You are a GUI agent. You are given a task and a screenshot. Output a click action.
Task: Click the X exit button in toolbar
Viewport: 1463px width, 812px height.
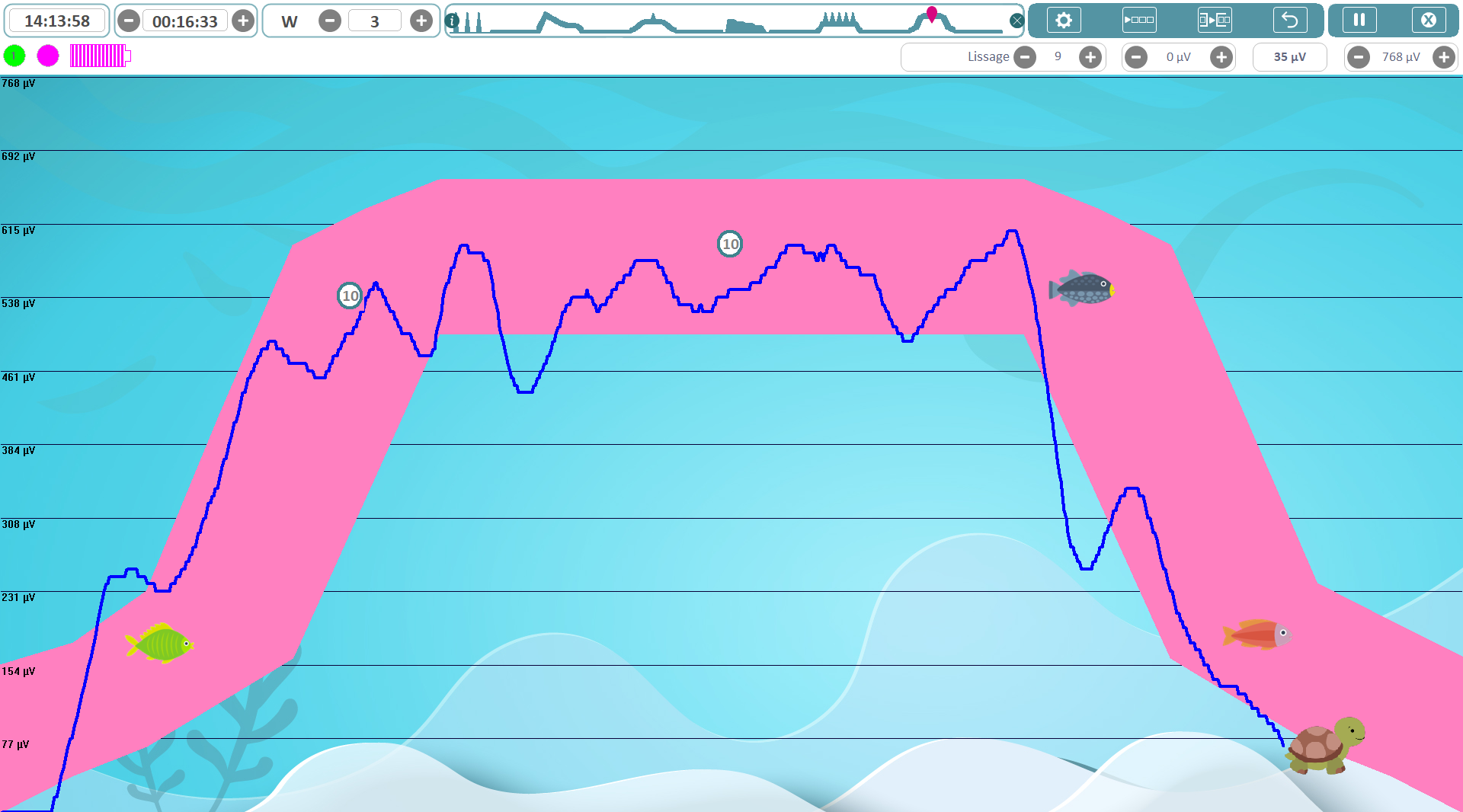tap(1429, 21)
